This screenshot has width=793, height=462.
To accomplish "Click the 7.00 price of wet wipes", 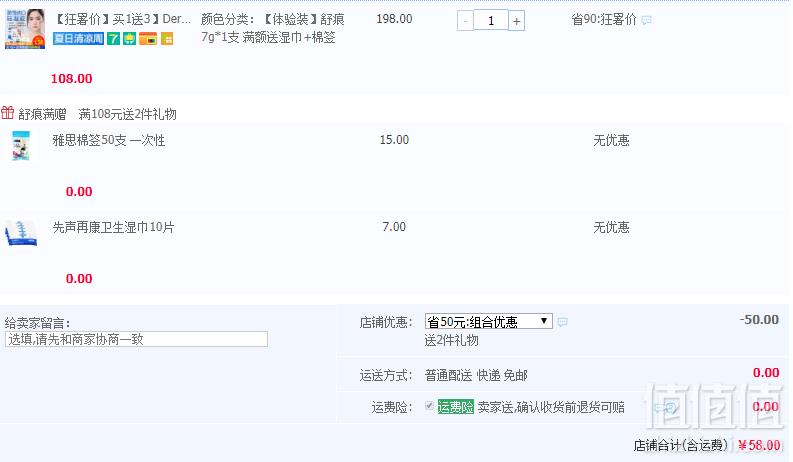I will pos(394,227).
